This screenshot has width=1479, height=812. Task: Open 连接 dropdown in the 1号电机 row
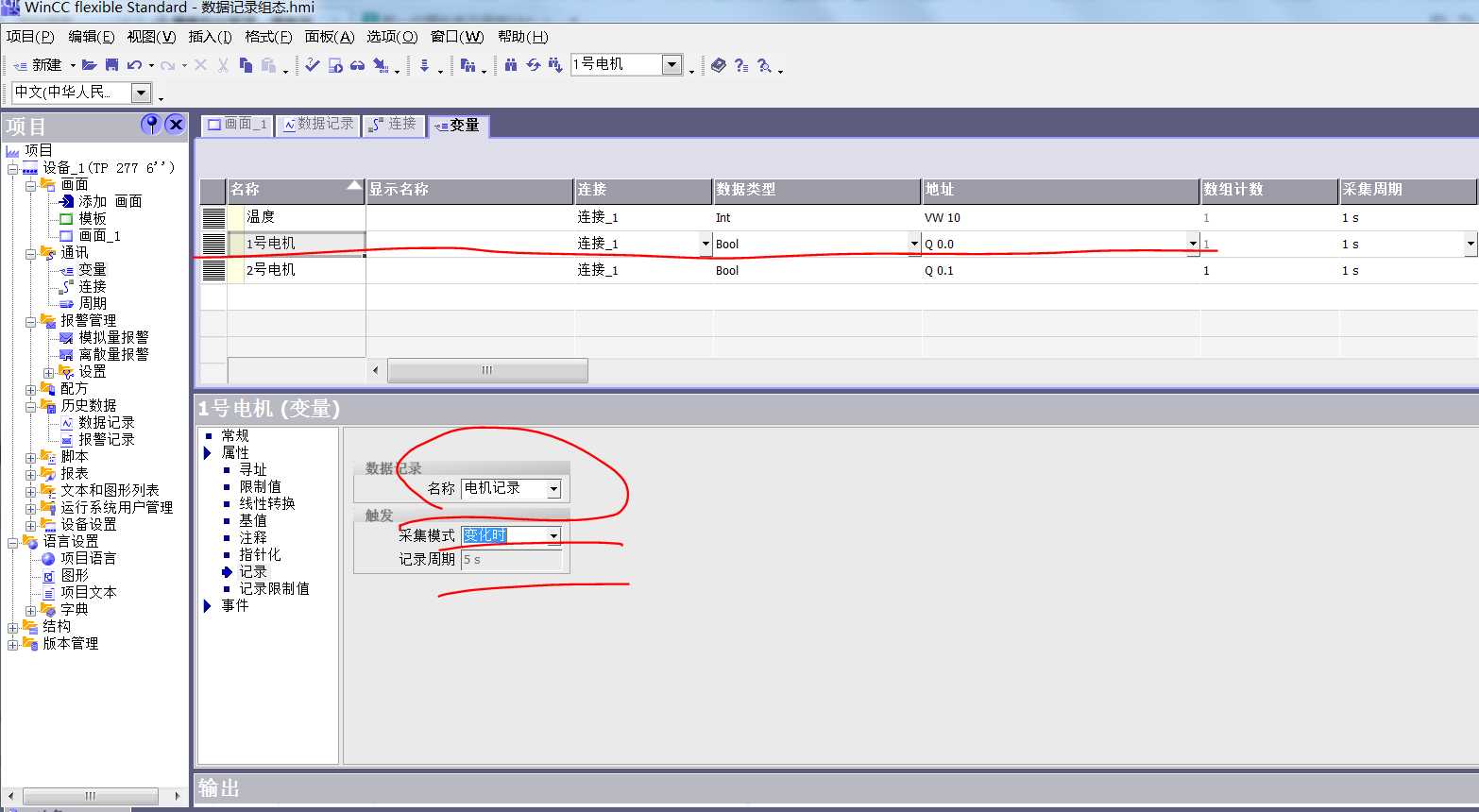(x=705, y=244)
